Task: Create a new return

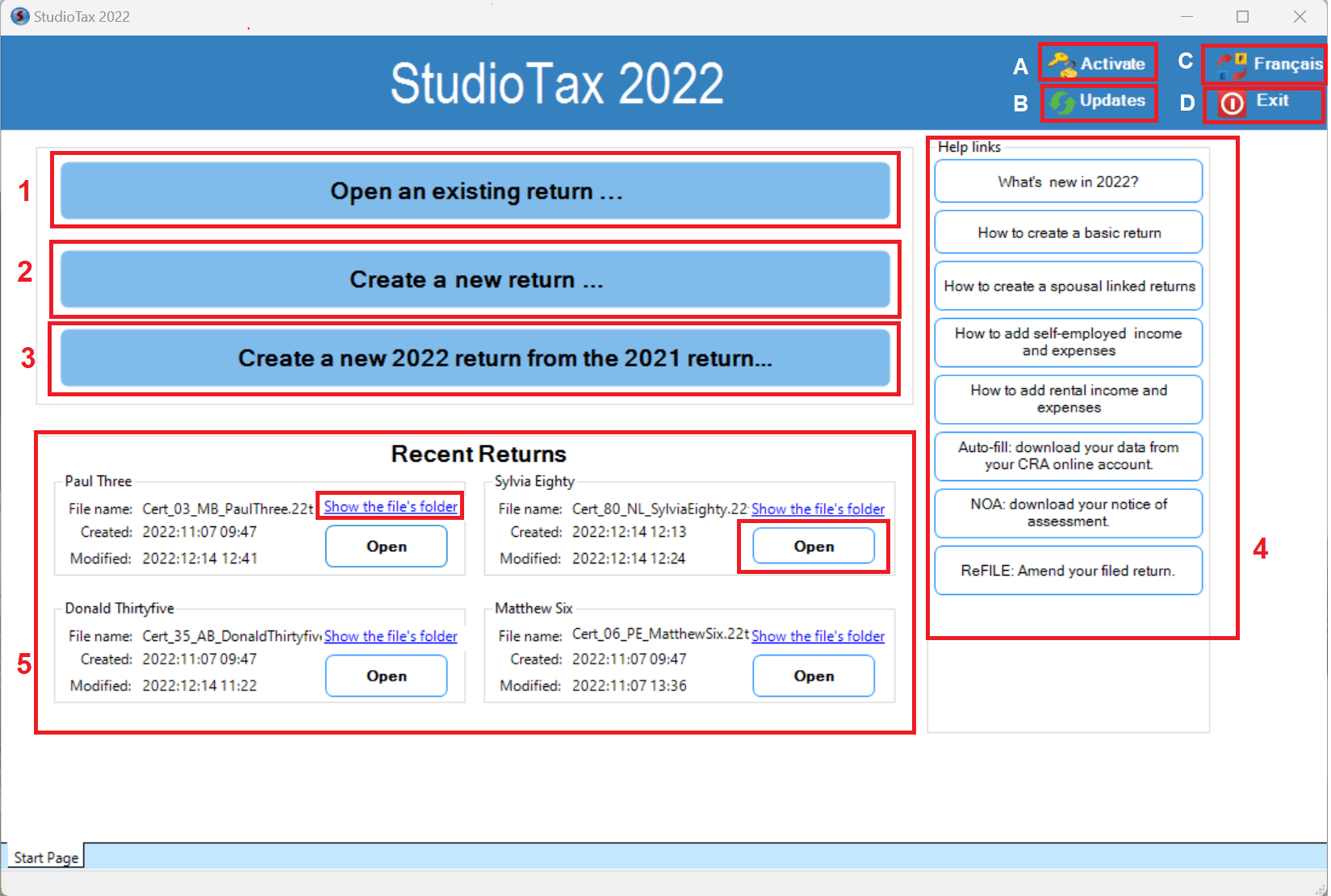Action: pyautogui.click(x=475, y=279)
